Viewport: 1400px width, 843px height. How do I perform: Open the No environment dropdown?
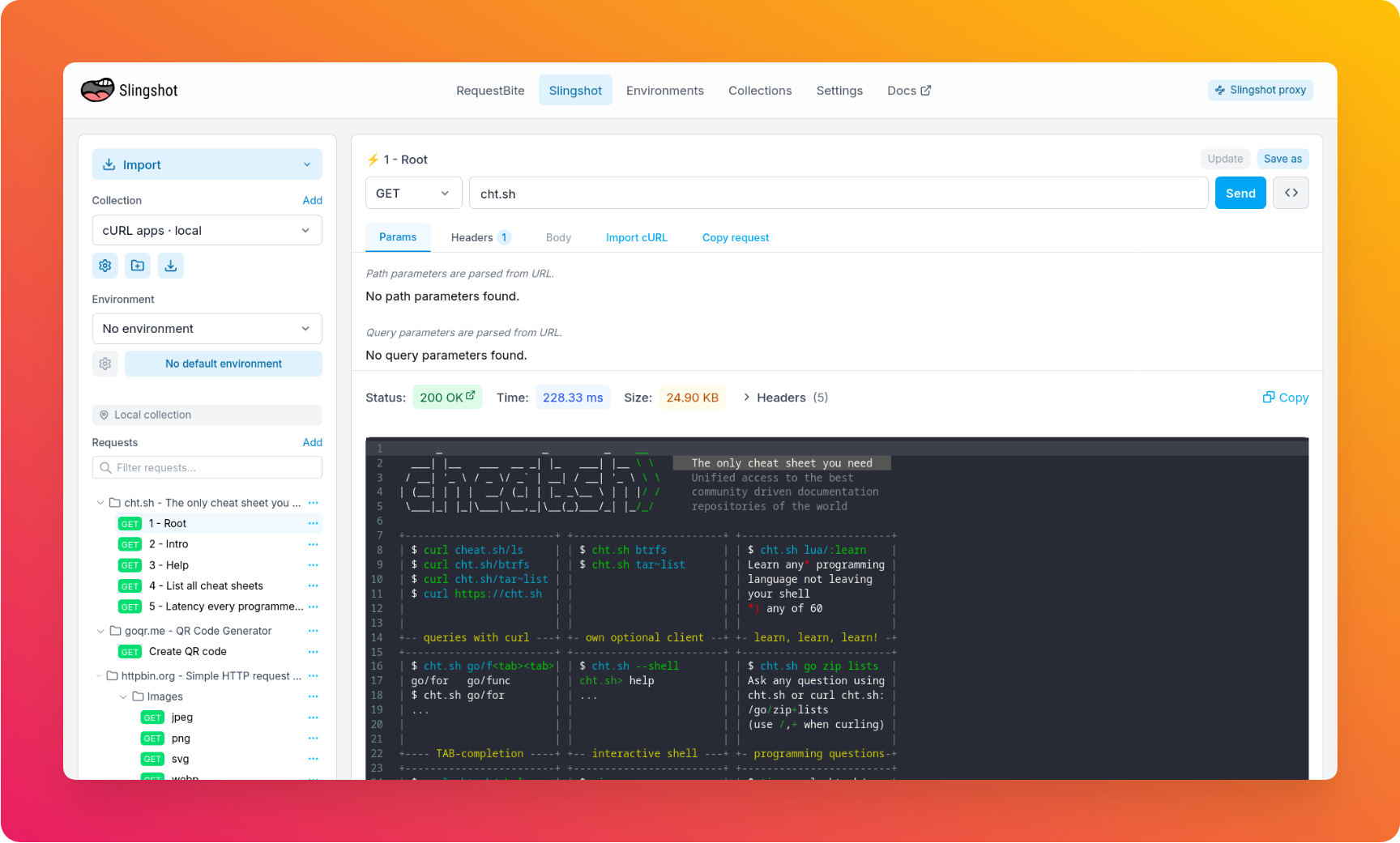tap(207, 329)
